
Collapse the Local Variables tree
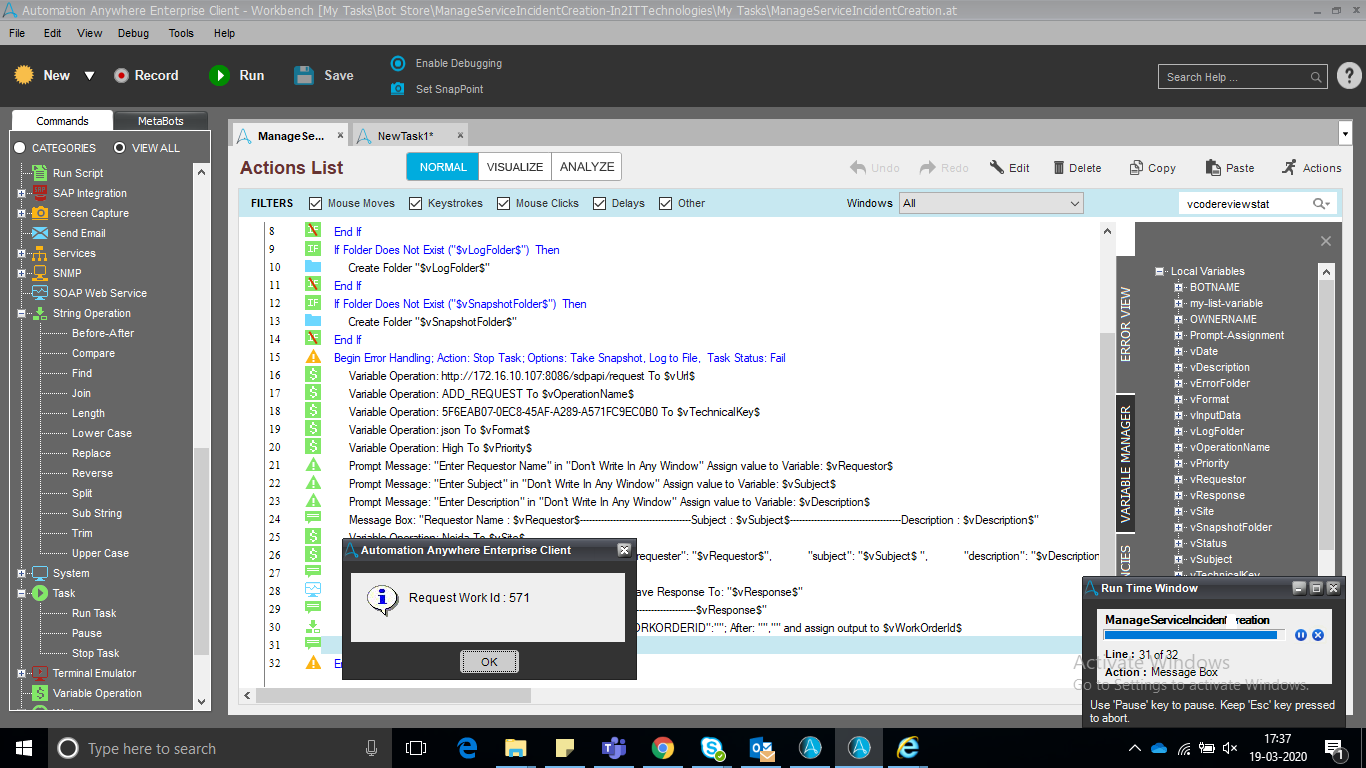[1160, 272]
